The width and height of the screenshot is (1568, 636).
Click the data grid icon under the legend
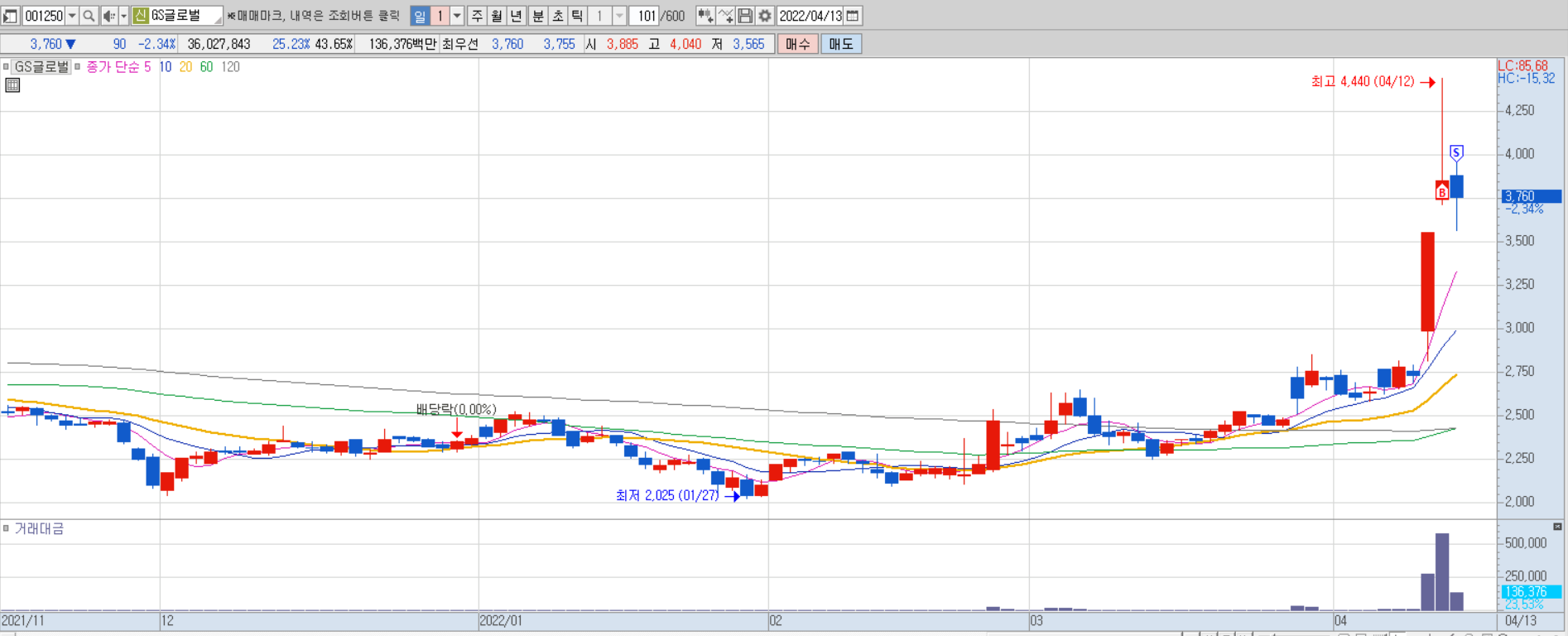click(12, 84)
